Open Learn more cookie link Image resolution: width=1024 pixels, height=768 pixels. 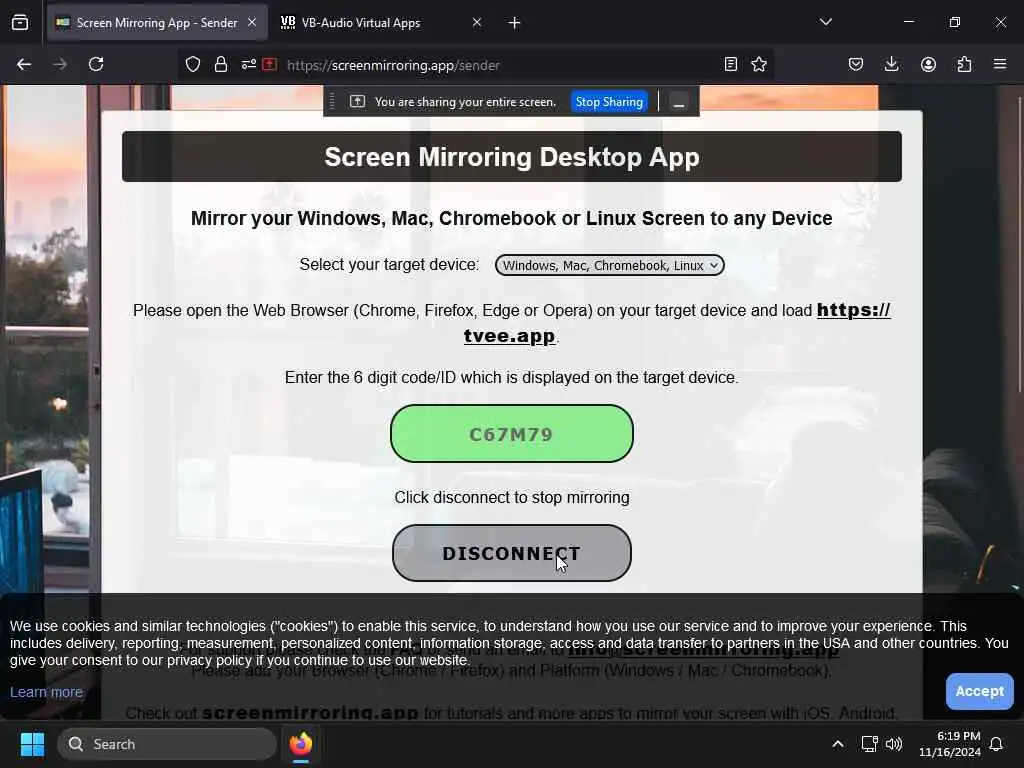(46, 692)
